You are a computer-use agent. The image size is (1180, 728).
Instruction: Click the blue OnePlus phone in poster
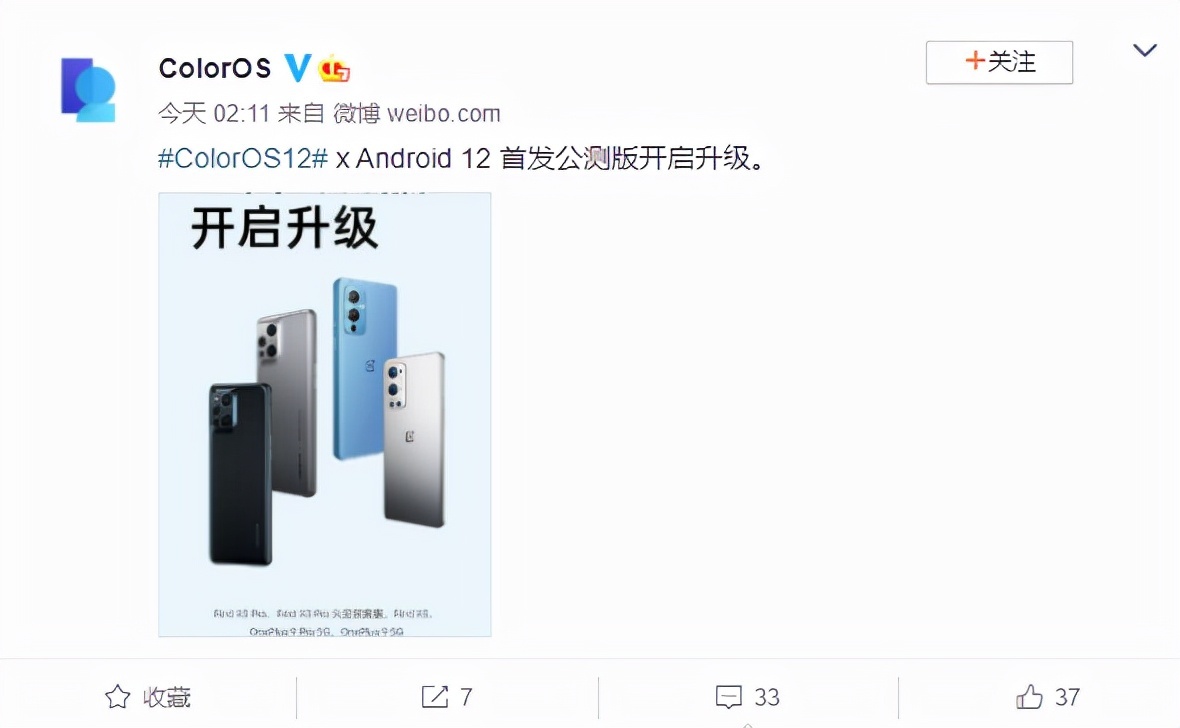365,369
